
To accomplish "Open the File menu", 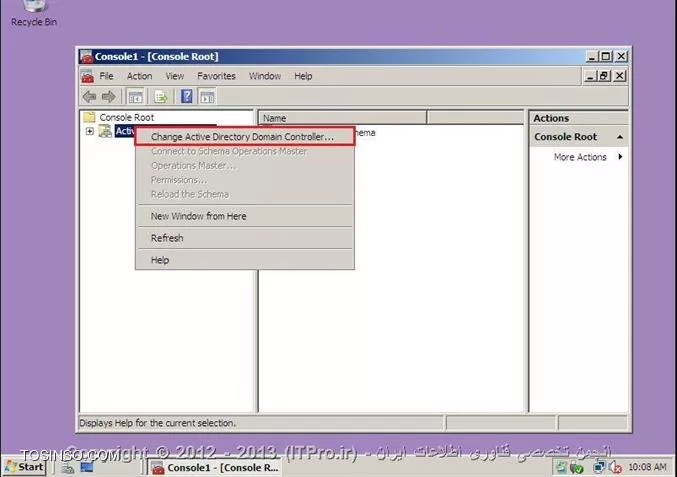I will click(x=106, y=76).
